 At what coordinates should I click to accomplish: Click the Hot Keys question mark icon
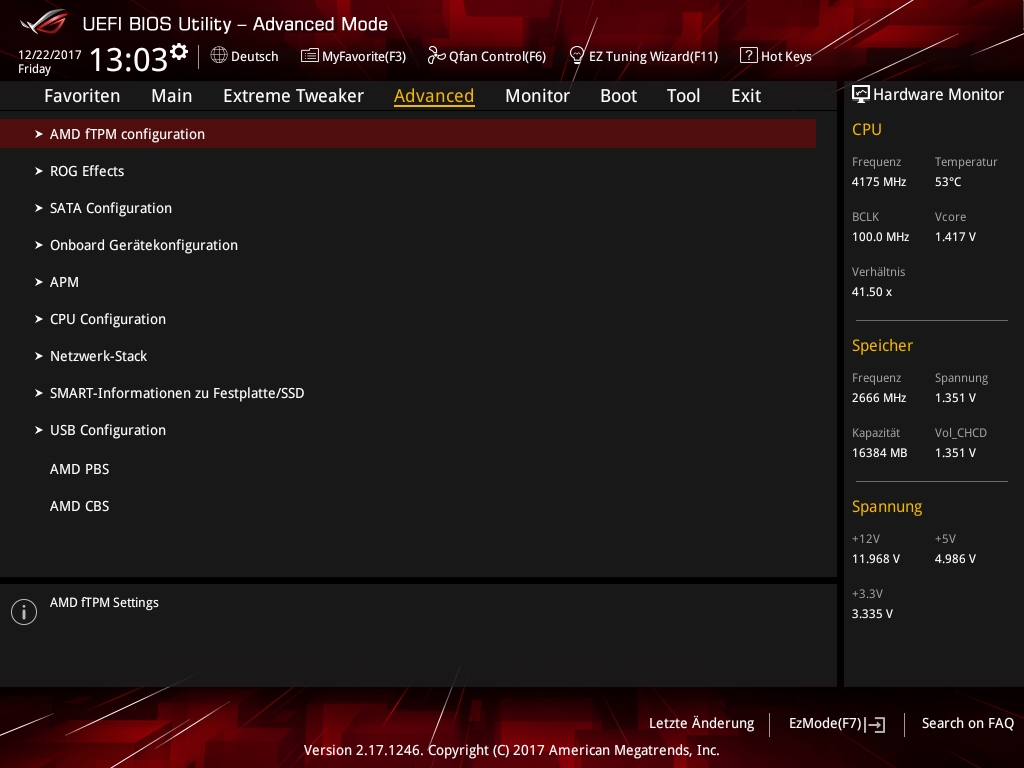pos(748,56)
